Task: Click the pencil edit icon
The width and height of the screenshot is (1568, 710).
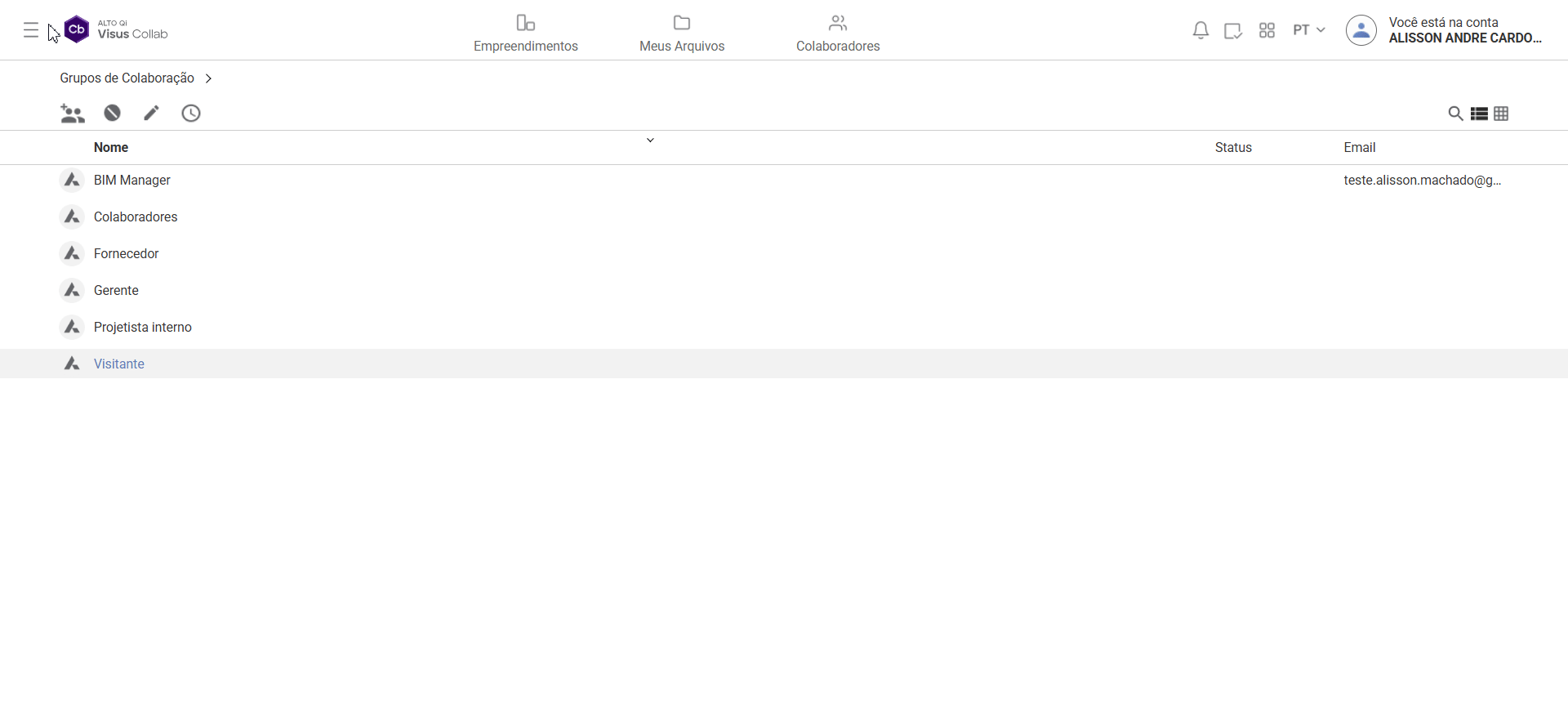Action: 151,114
